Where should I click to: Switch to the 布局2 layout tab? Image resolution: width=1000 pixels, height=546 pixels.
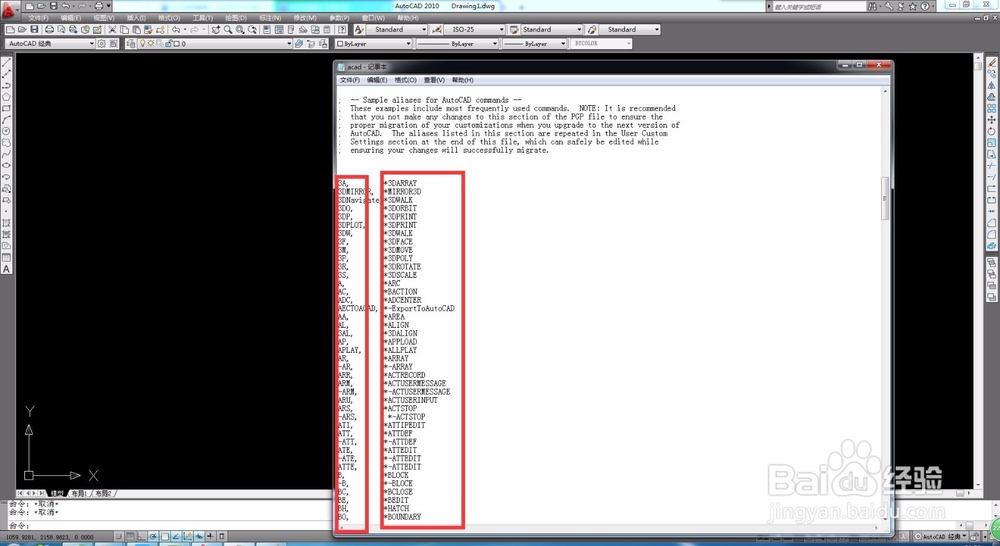click(103, 493)
